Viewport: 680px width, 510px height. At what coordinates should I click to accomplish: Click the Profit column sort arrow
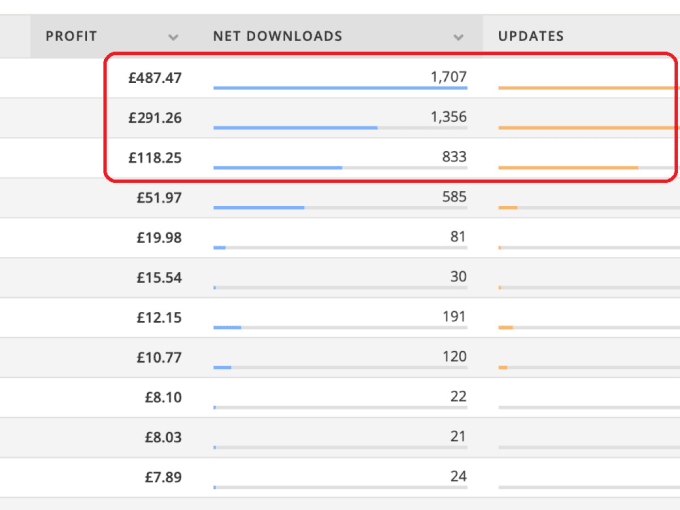[x=173, y=37]
